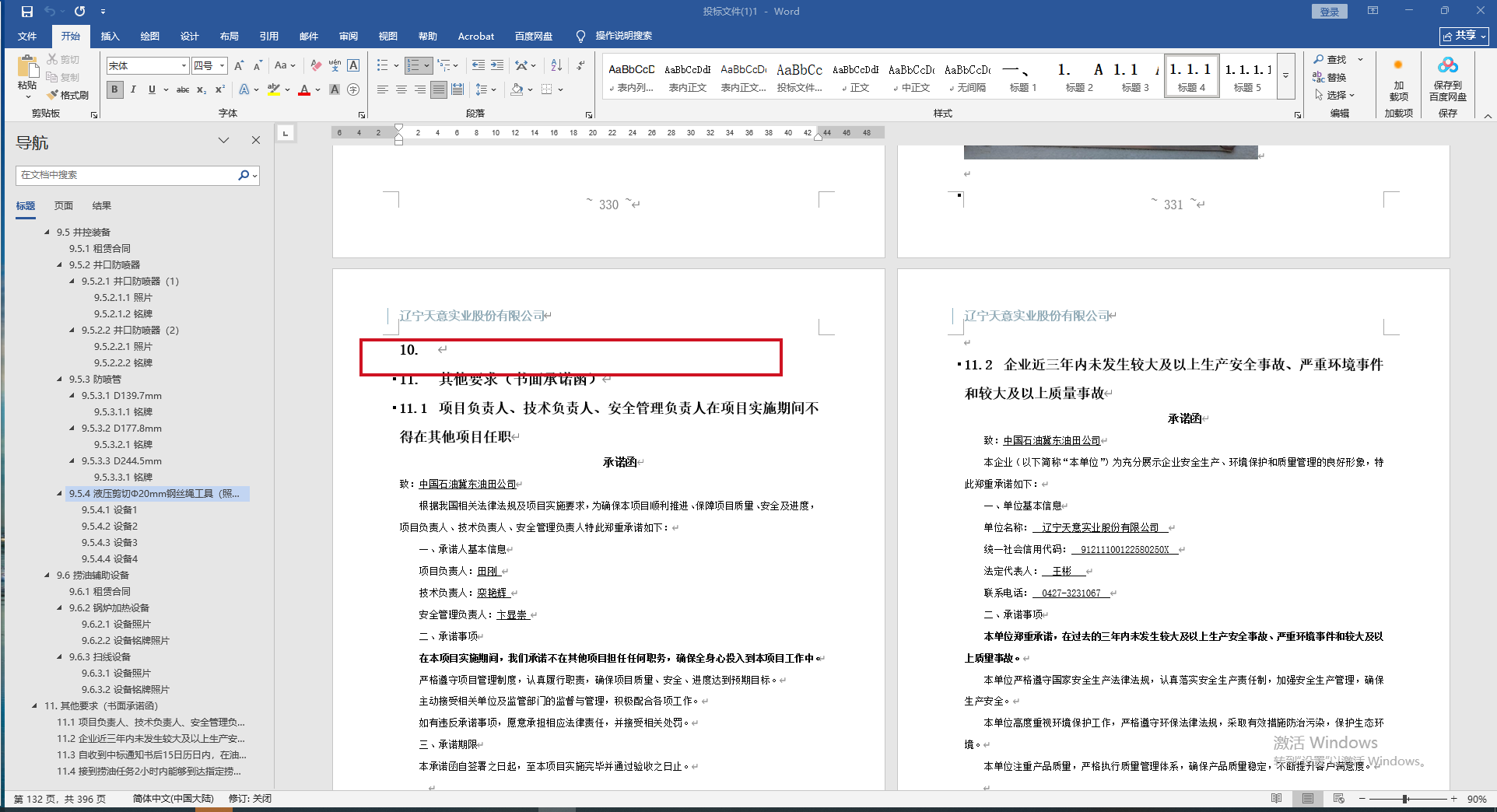This screenshot has height=812, width=1497.
Task: Increase paragraph indent
Action: click(x=497, y=66)
